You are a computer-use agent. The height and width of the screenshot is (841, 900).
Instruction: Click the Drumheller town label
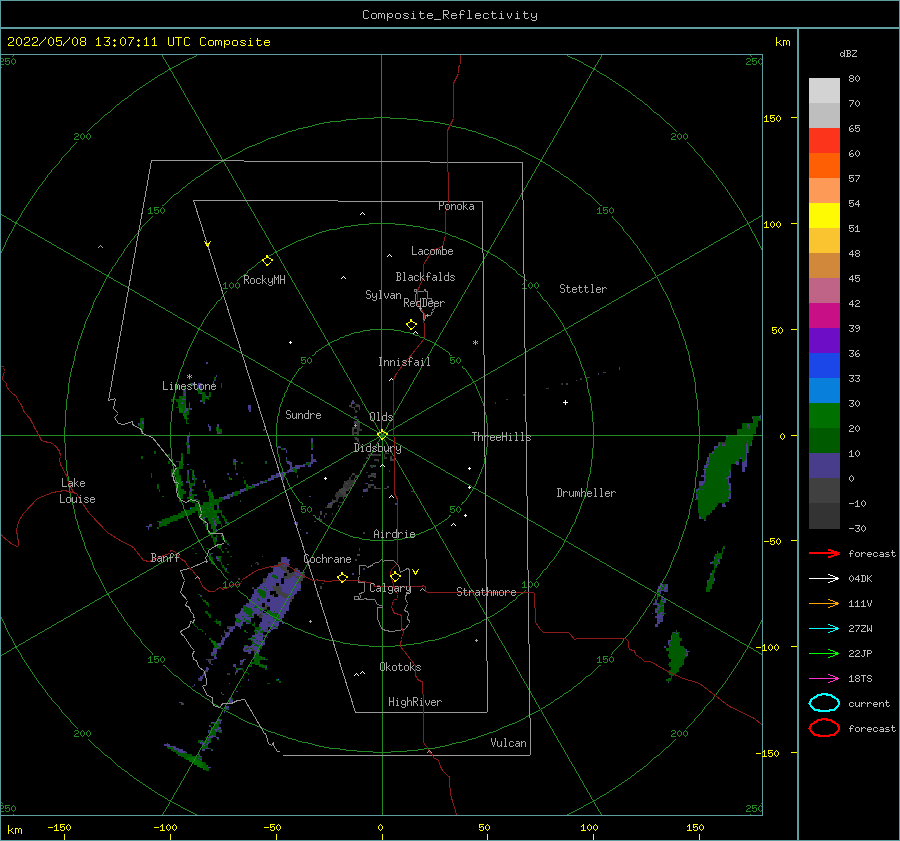(x=586, y=493)
